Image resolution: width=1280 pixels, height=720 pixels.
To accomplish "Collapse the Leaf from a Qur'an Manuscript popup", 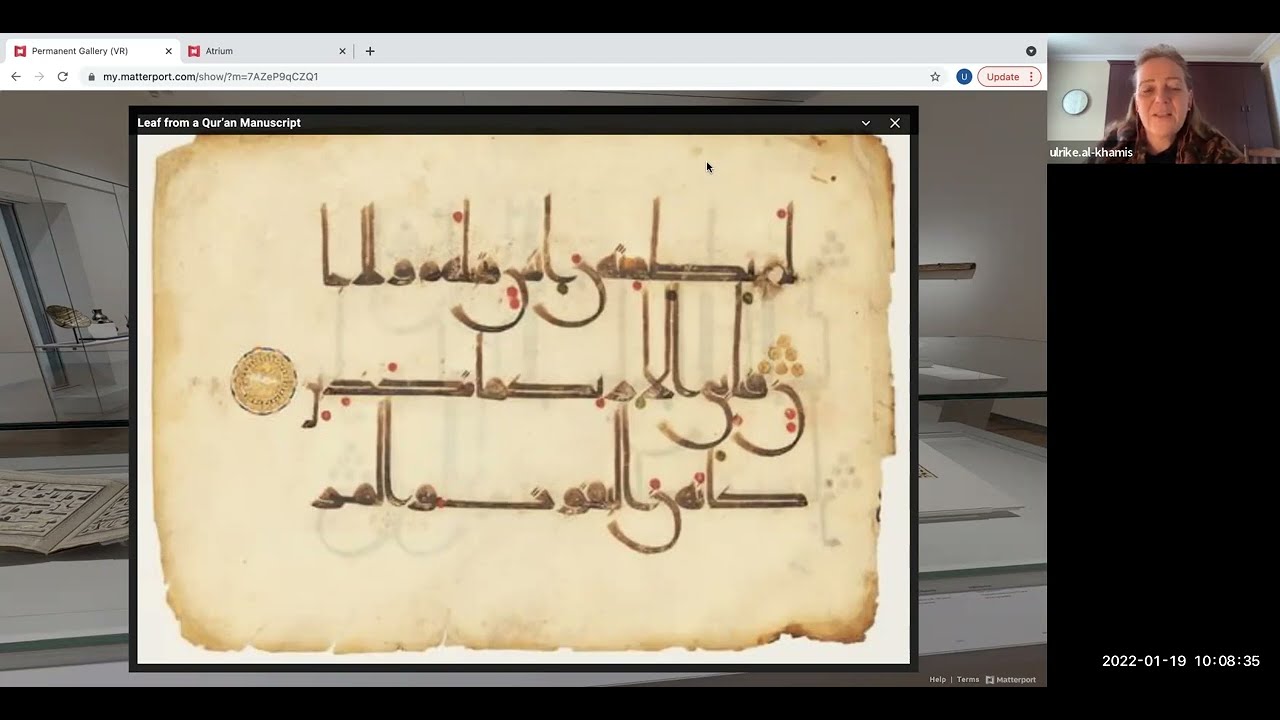I will coord(866,123).
